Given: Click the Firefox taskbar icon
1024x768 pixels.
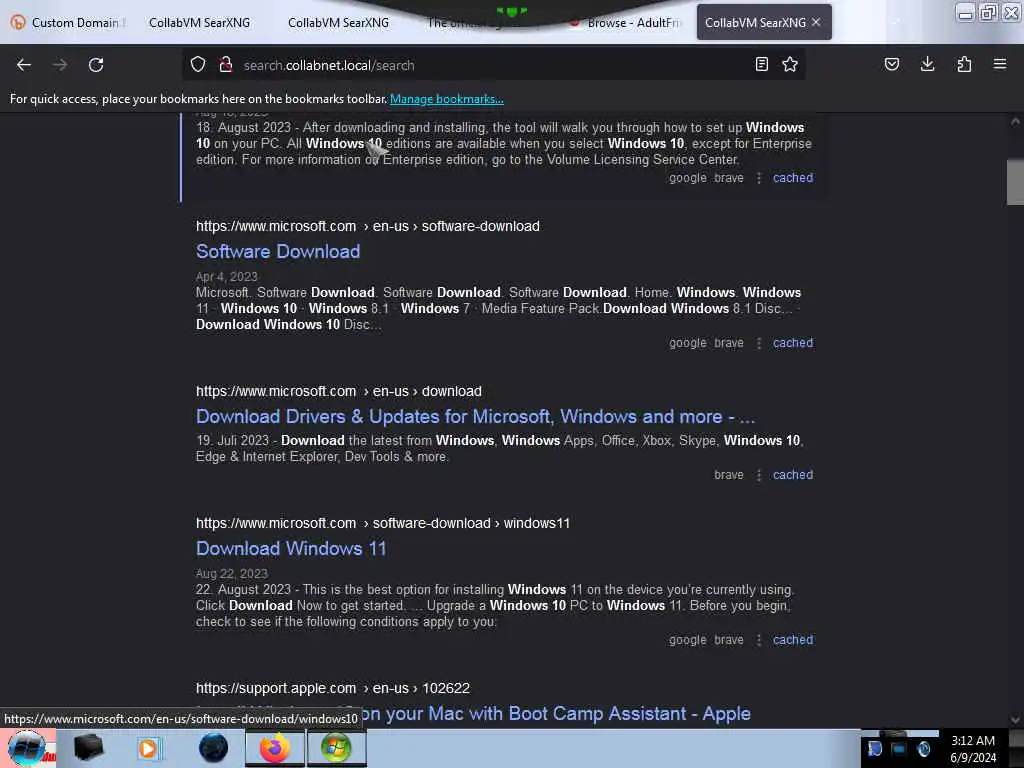Looking at the screenshot, I should [275, 748].
